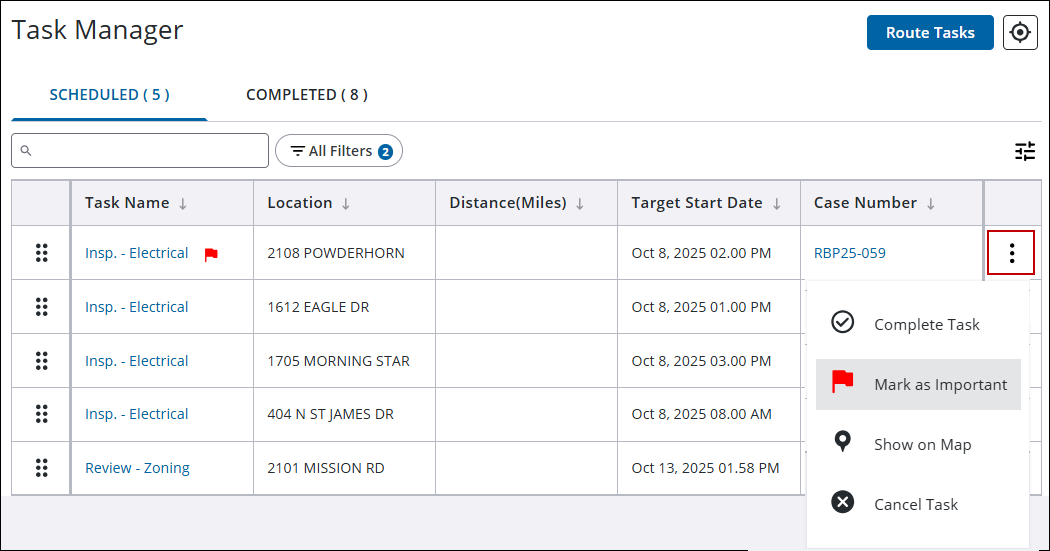Switch to the Completed tab
The image size is (1050, 551).
point(307,95)
